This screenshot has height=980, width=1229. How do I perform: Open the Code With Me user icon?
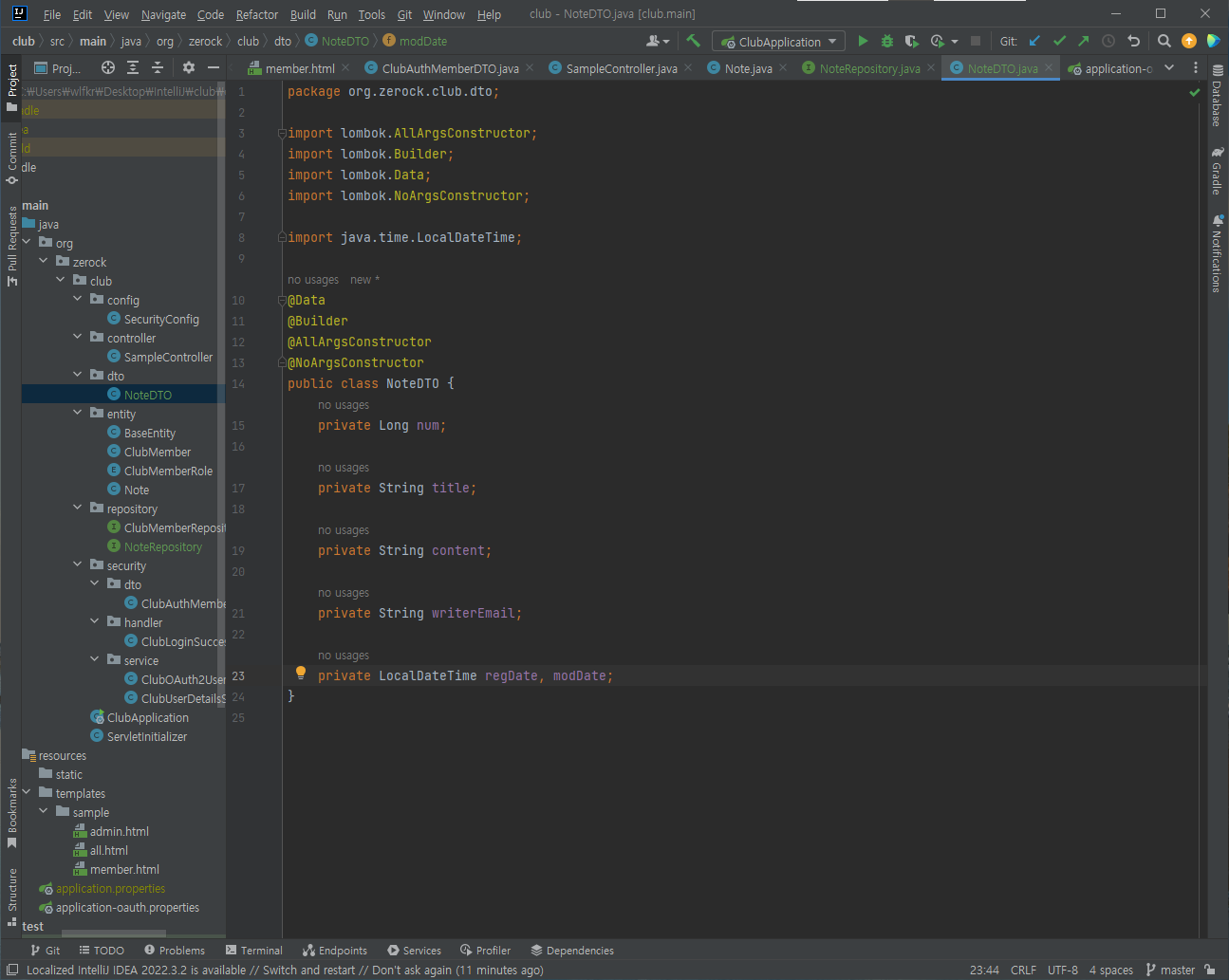(x=657, y=41)
